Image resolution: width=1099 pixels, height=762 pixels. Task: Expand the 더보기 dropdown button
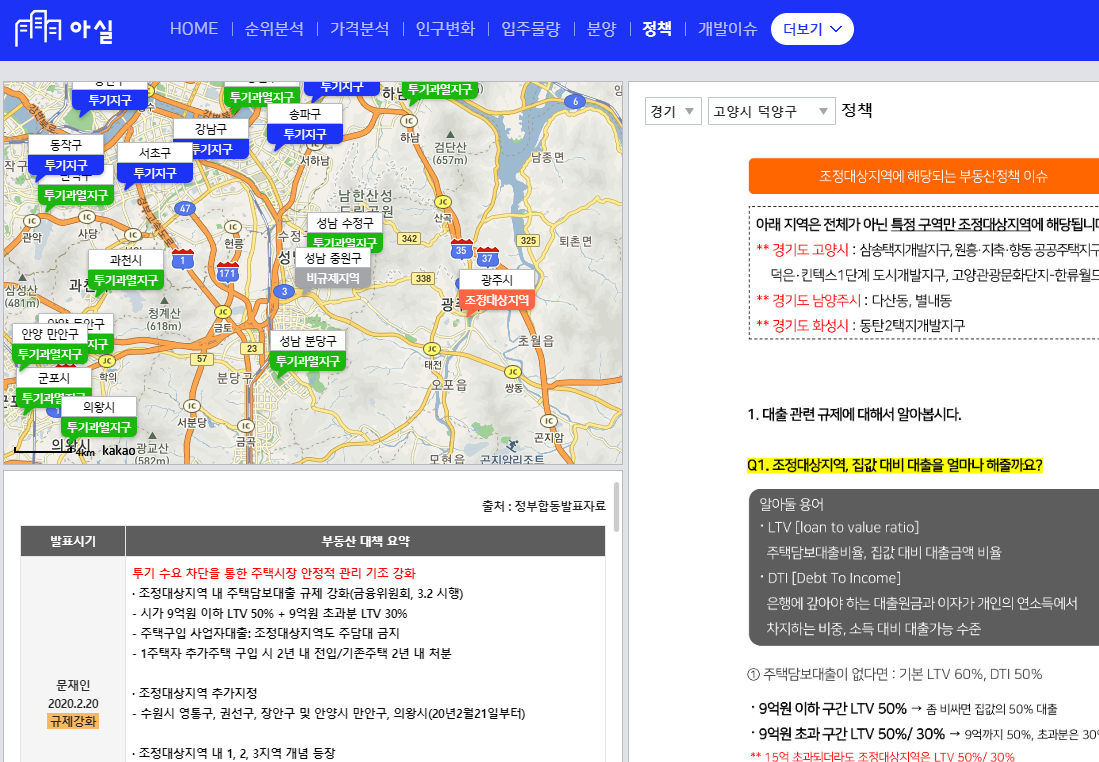coord(812,29)
